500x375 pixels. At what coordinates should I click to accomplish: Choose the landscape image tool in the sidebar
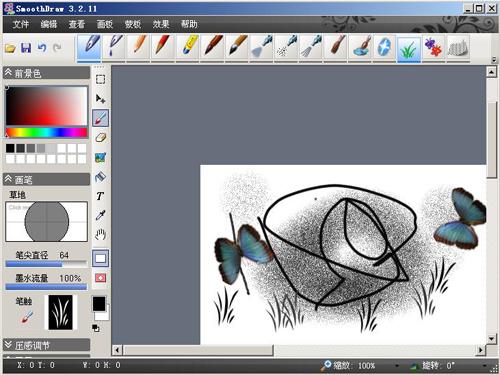pos(100,157)
